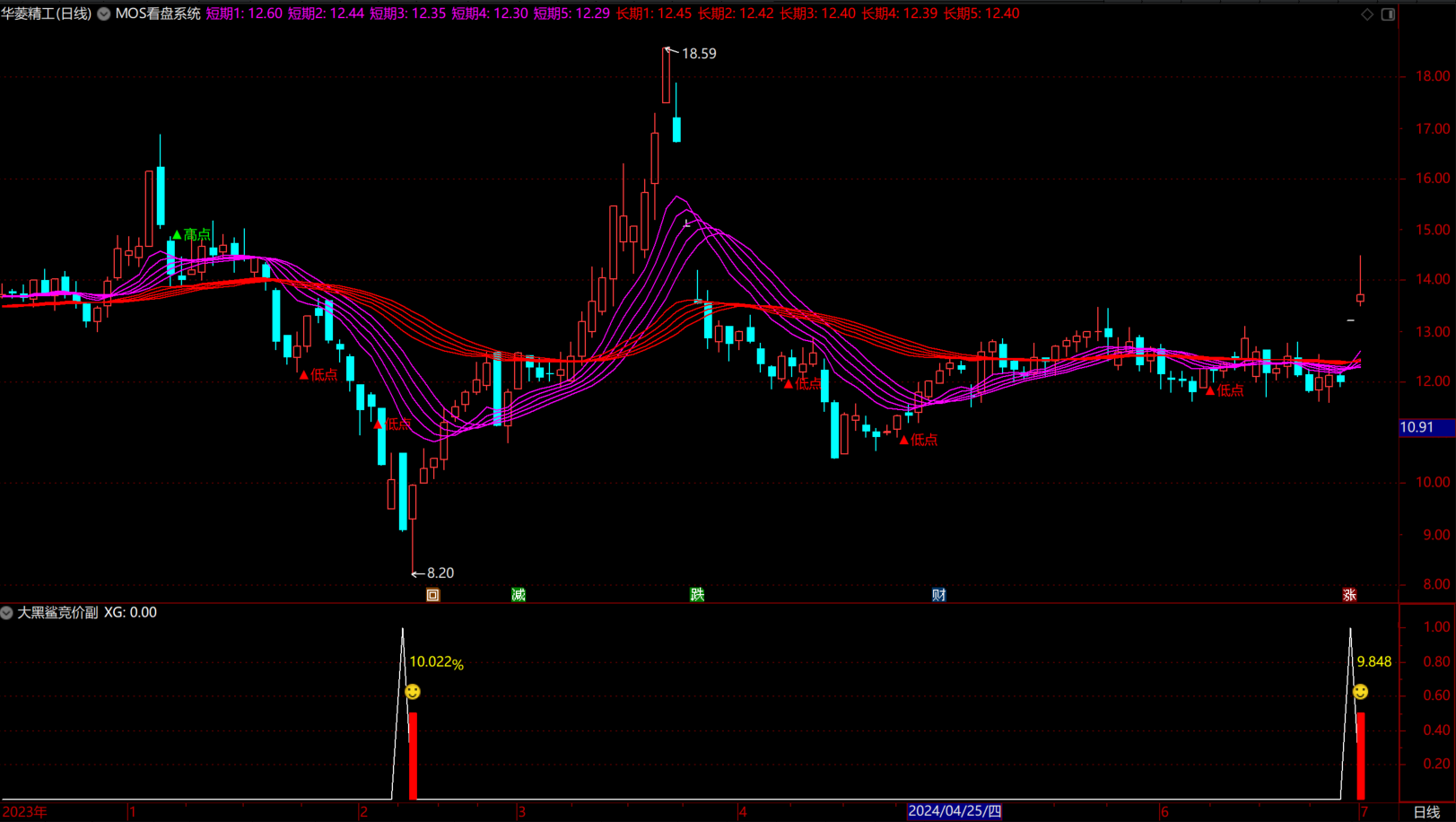Open the blue 财 financial report marker
Viewport: 1456px width, 822px height.
(938, 595)
